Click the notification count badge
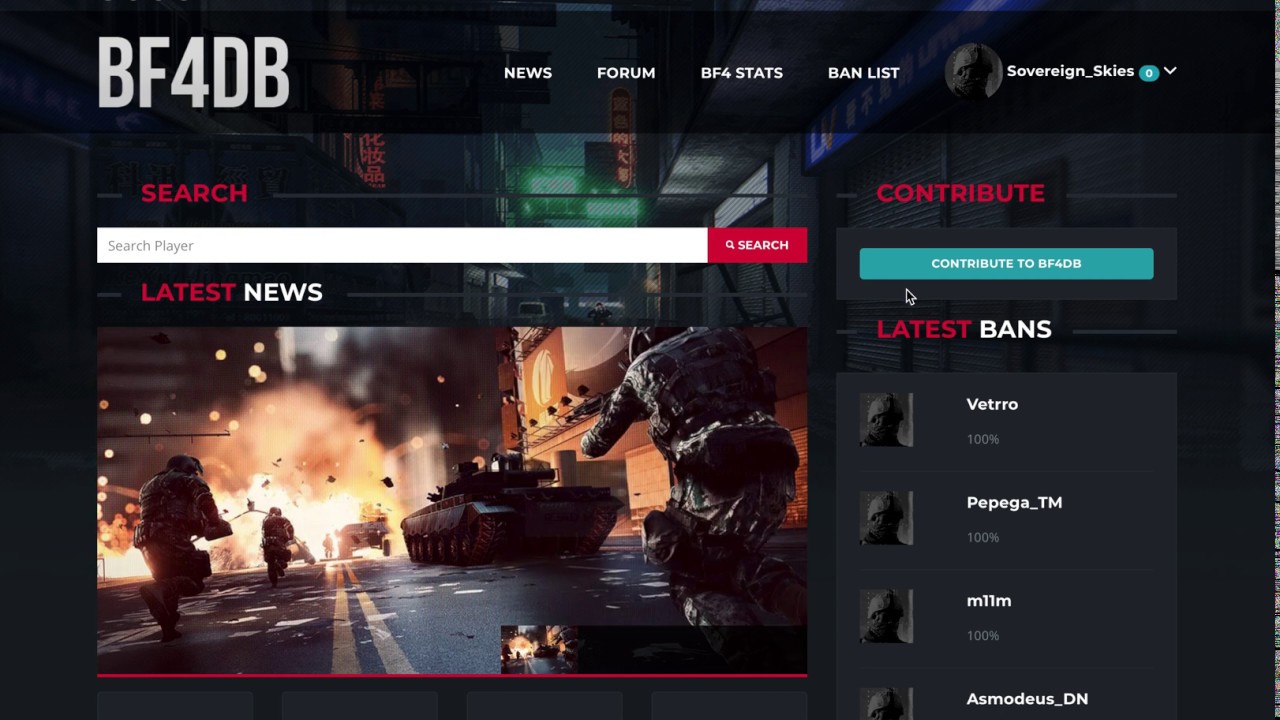This screenshot has width=1280, height=720. pos(1148,73)
